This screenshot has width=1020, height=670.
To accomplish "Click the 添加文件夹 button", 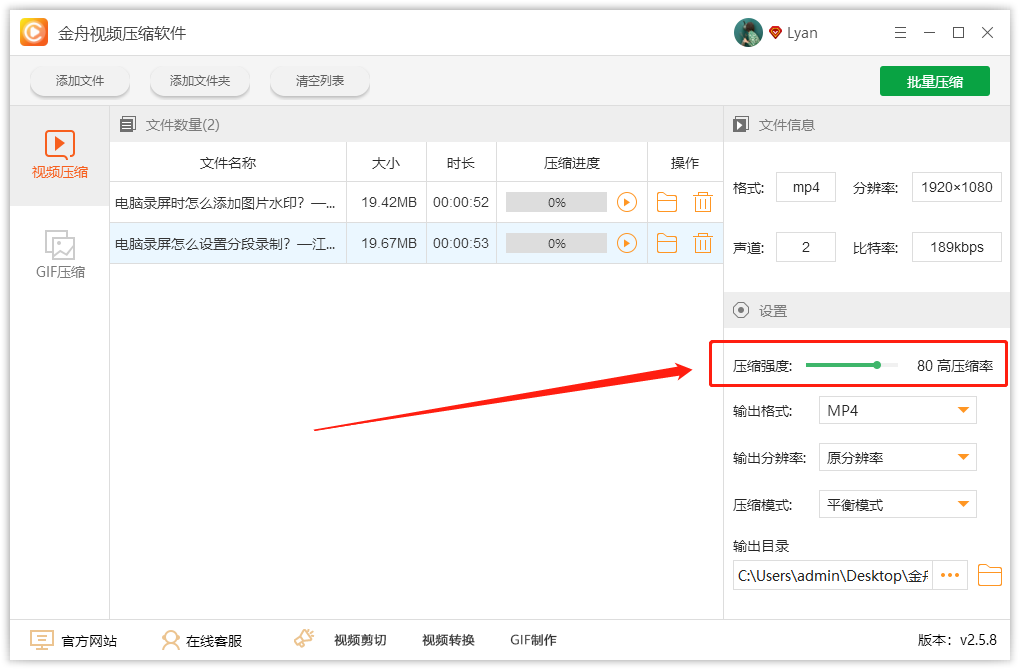I will coord(200,81).
